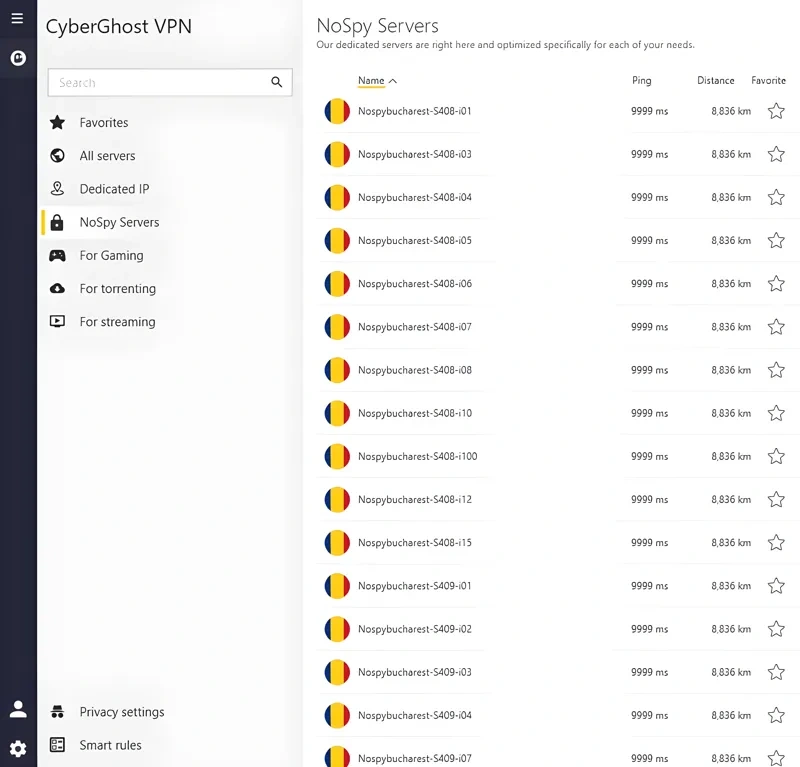Click distance value of Nospybucharest-S408-i10
This screenshot has height=767, width=800.
point(731,413)
